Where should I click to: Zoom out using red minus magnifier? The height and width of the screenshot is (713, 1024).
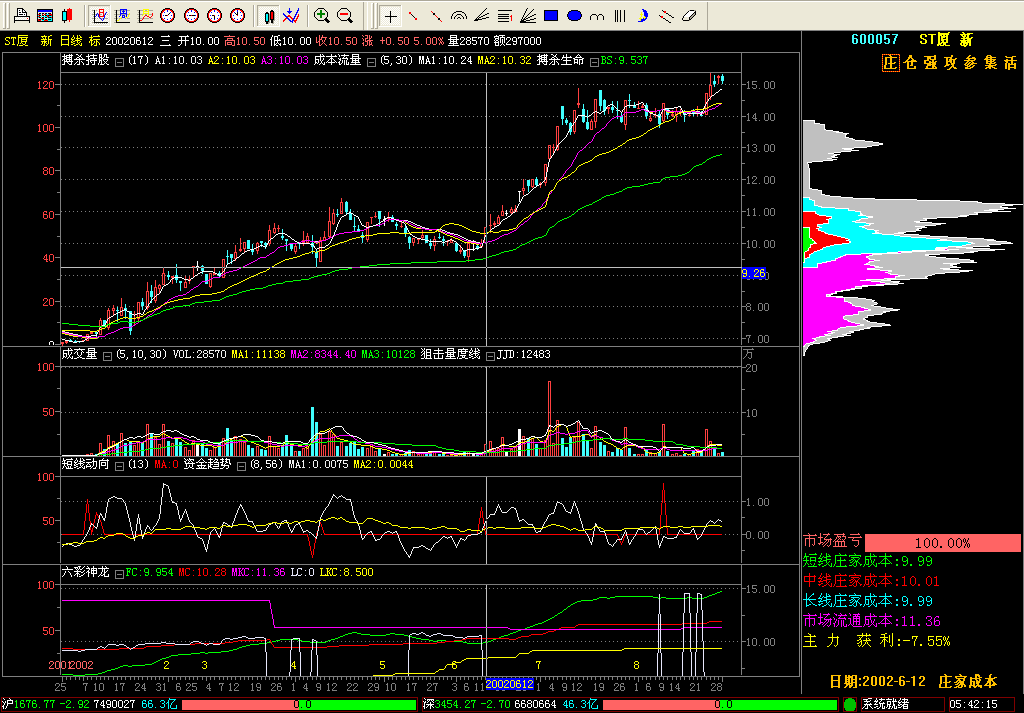tap(345, 15)
